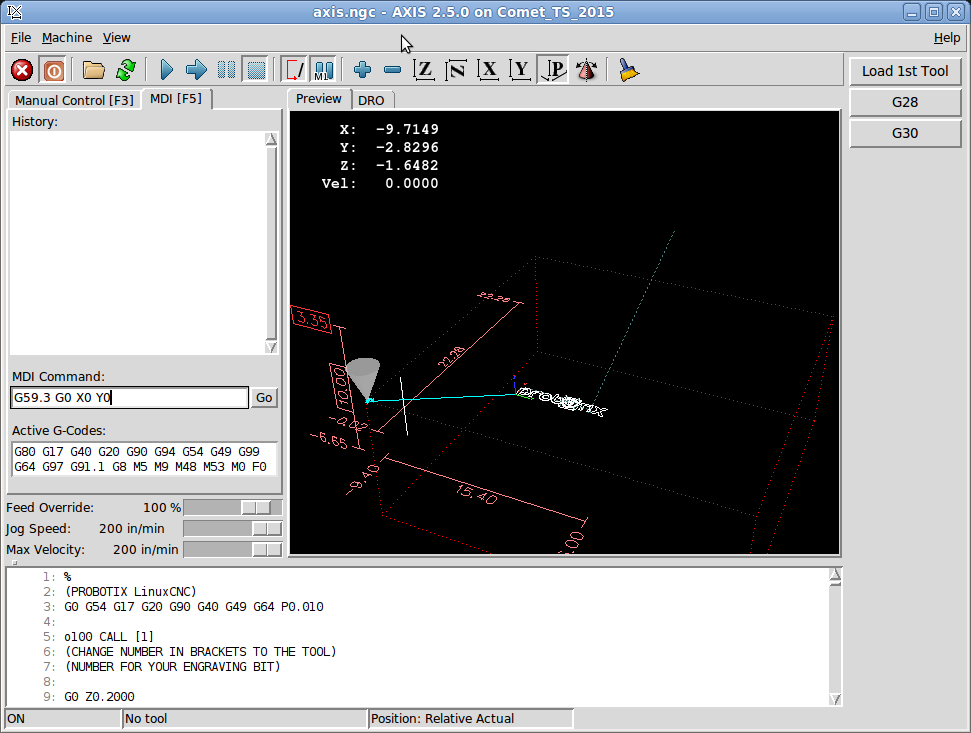The image size is (971, 733).
Task: Toggle the machine power button
Action: (53, 70)
